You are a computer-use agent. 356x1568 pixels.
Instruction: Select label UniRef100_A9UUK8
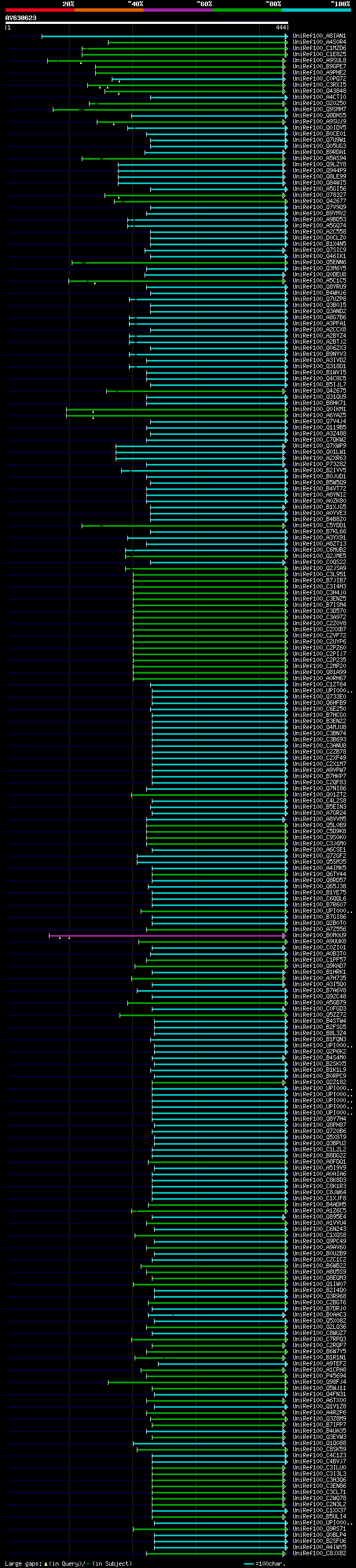[319, 941]
